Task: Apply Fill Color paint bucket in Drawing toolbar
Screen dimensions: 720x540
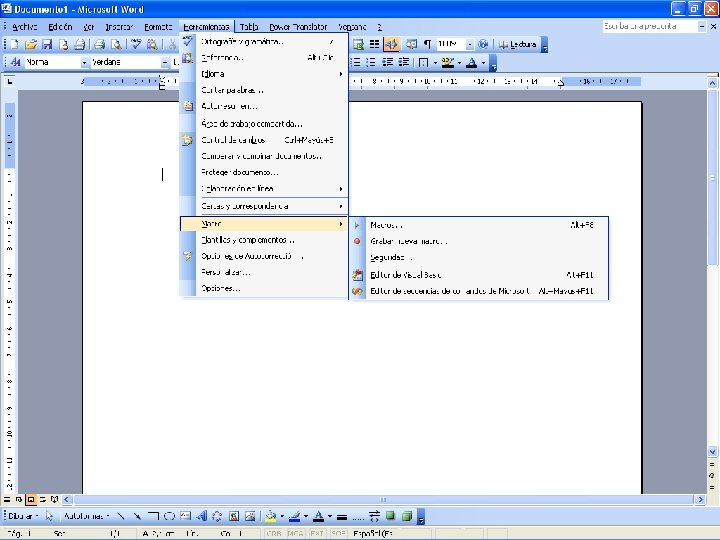Action: pos(271,516)
